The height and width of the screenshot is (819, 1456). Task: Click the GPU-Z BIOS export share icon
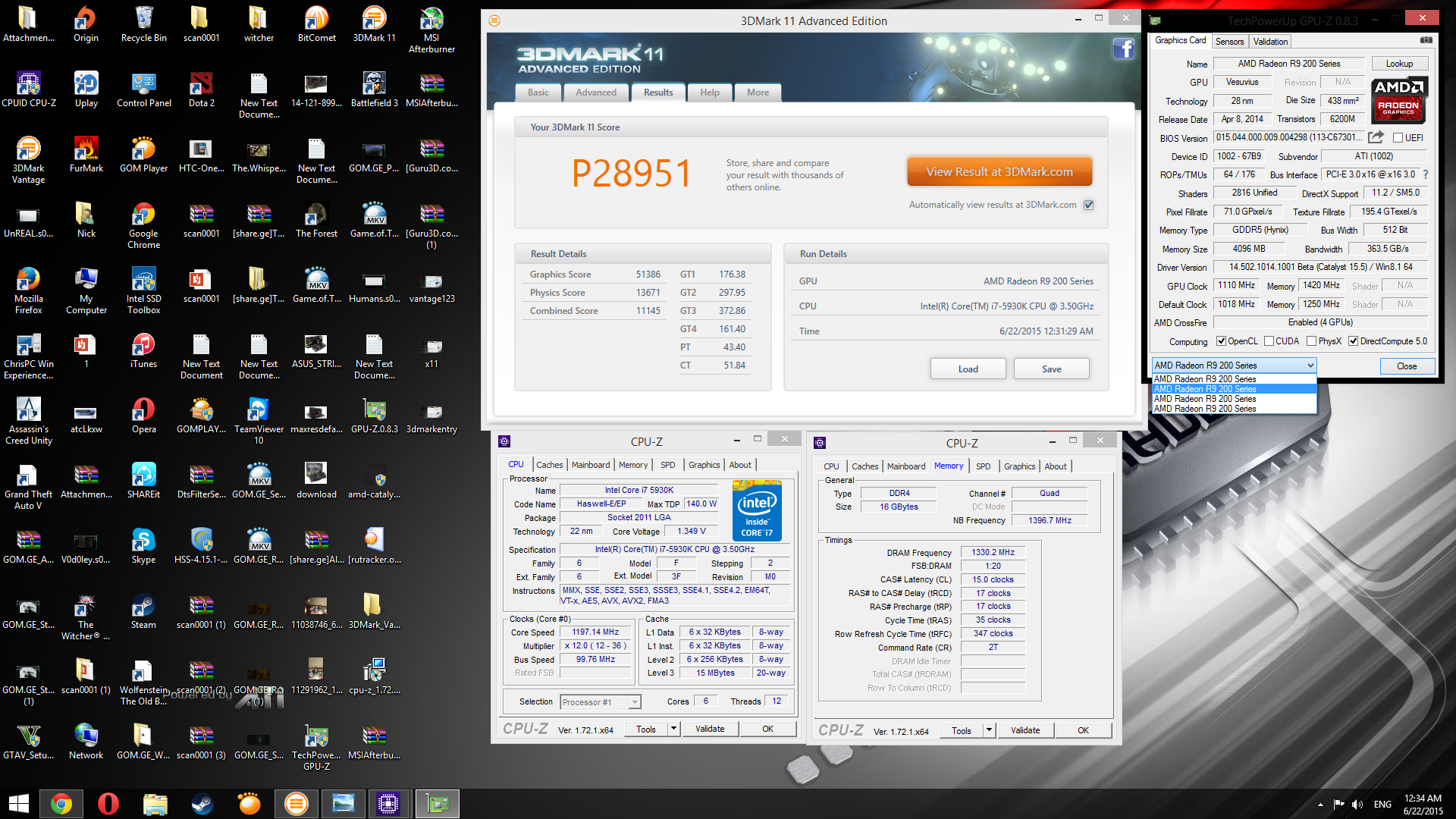click(1376, 137)
